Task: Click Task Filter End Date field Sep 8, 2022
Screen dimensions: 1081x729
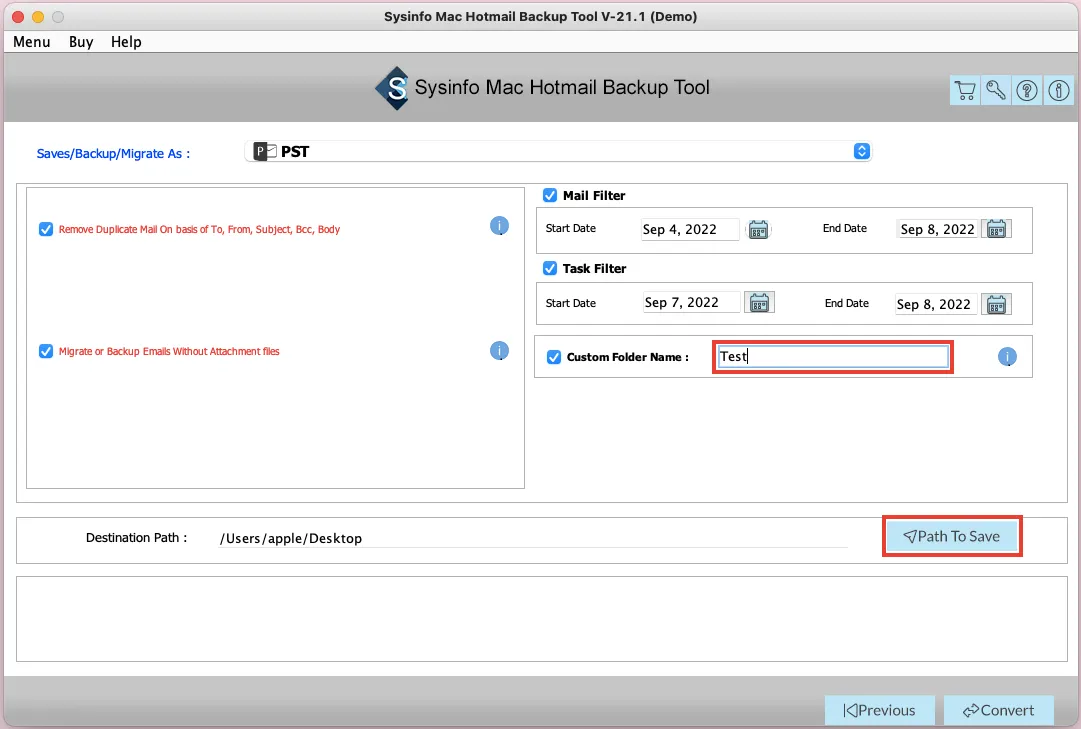Action: click(936, 304)
